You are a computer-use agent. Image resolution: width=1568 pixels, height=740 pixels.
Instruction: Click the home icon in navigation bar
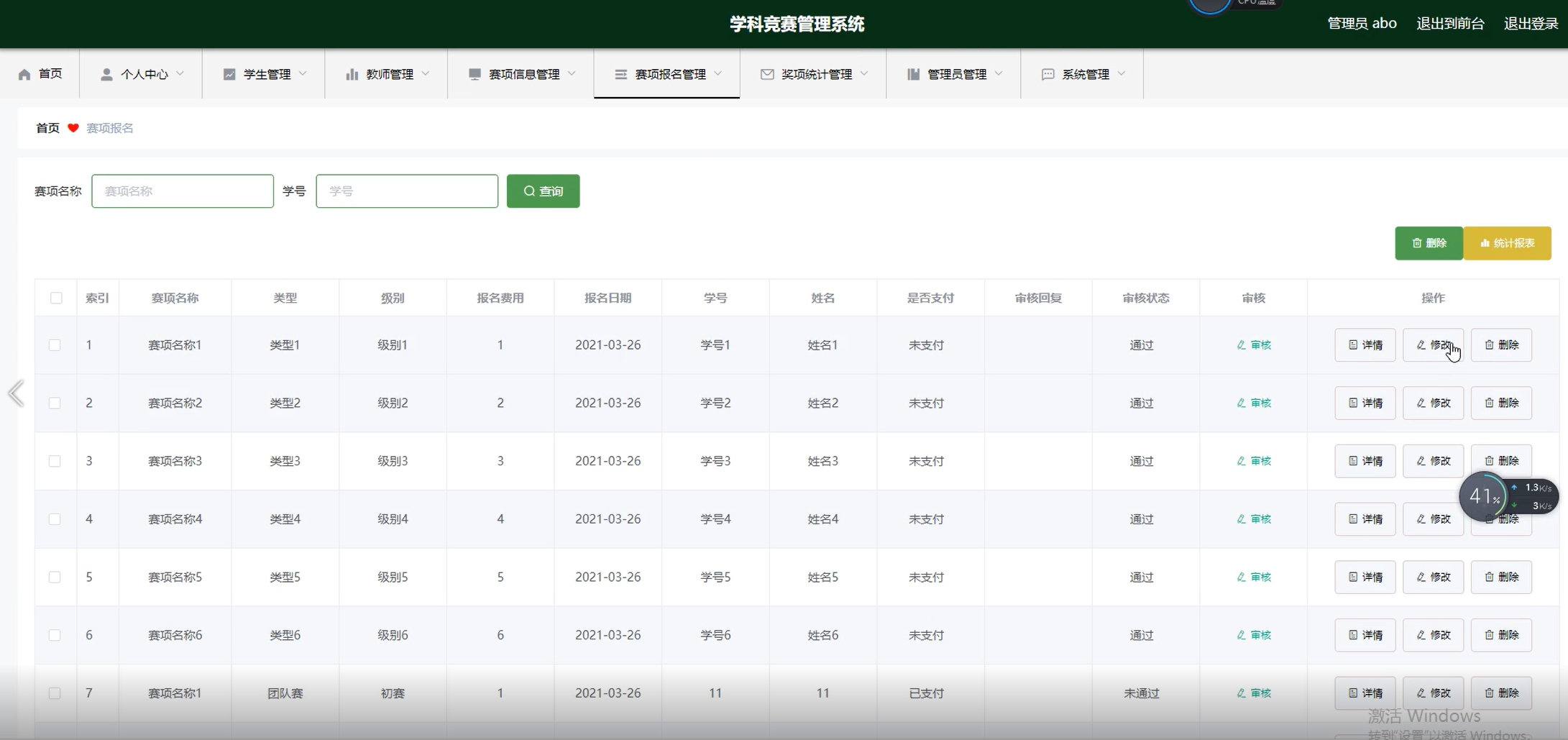pos(24,74)
